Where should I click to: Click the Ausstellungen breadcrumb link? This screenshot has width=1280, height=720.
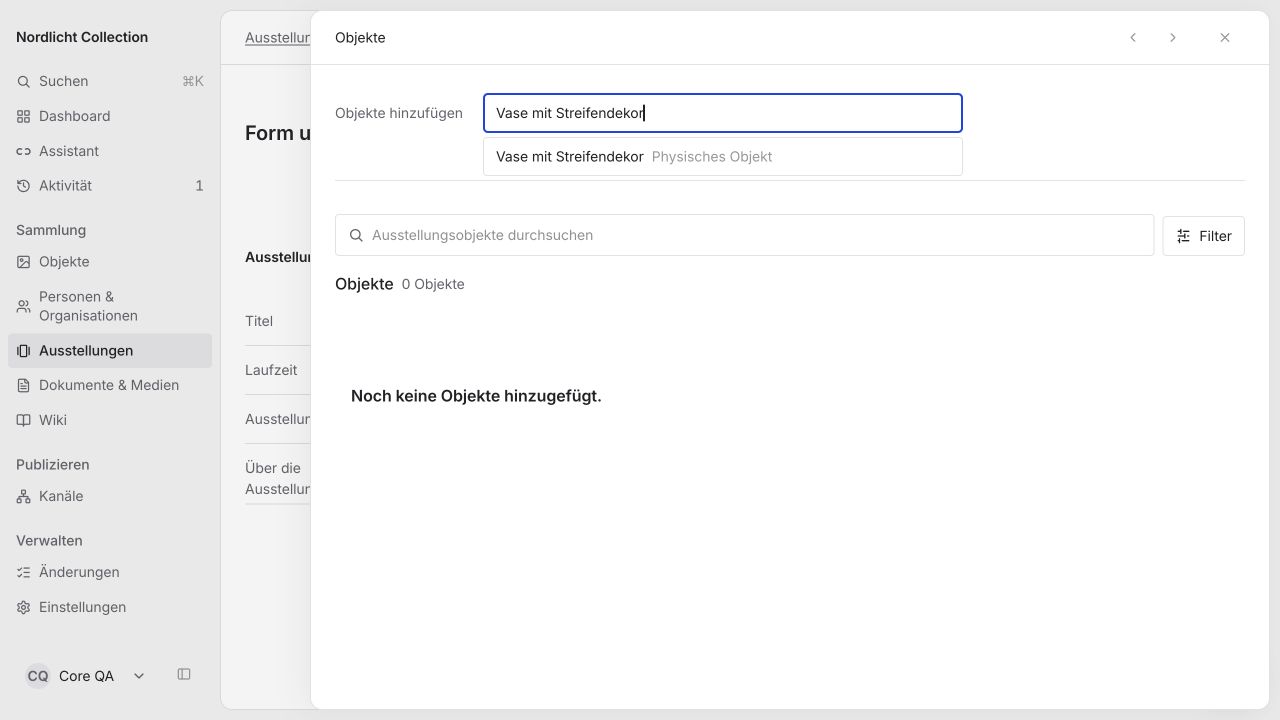coord(277,38)
